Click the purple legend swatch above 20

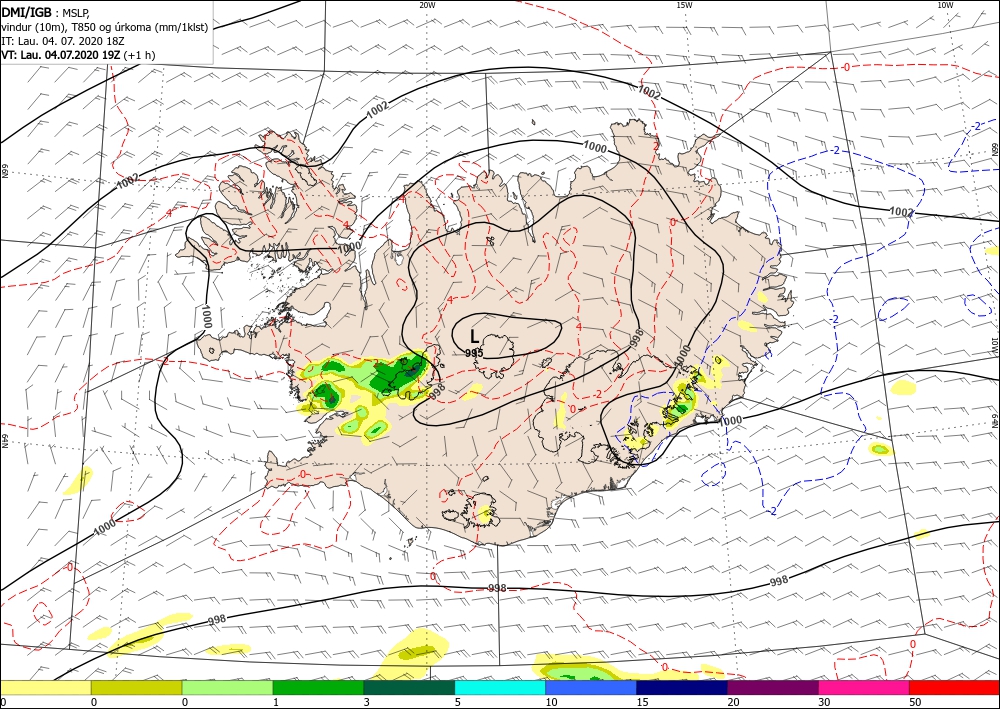point(772,687)
